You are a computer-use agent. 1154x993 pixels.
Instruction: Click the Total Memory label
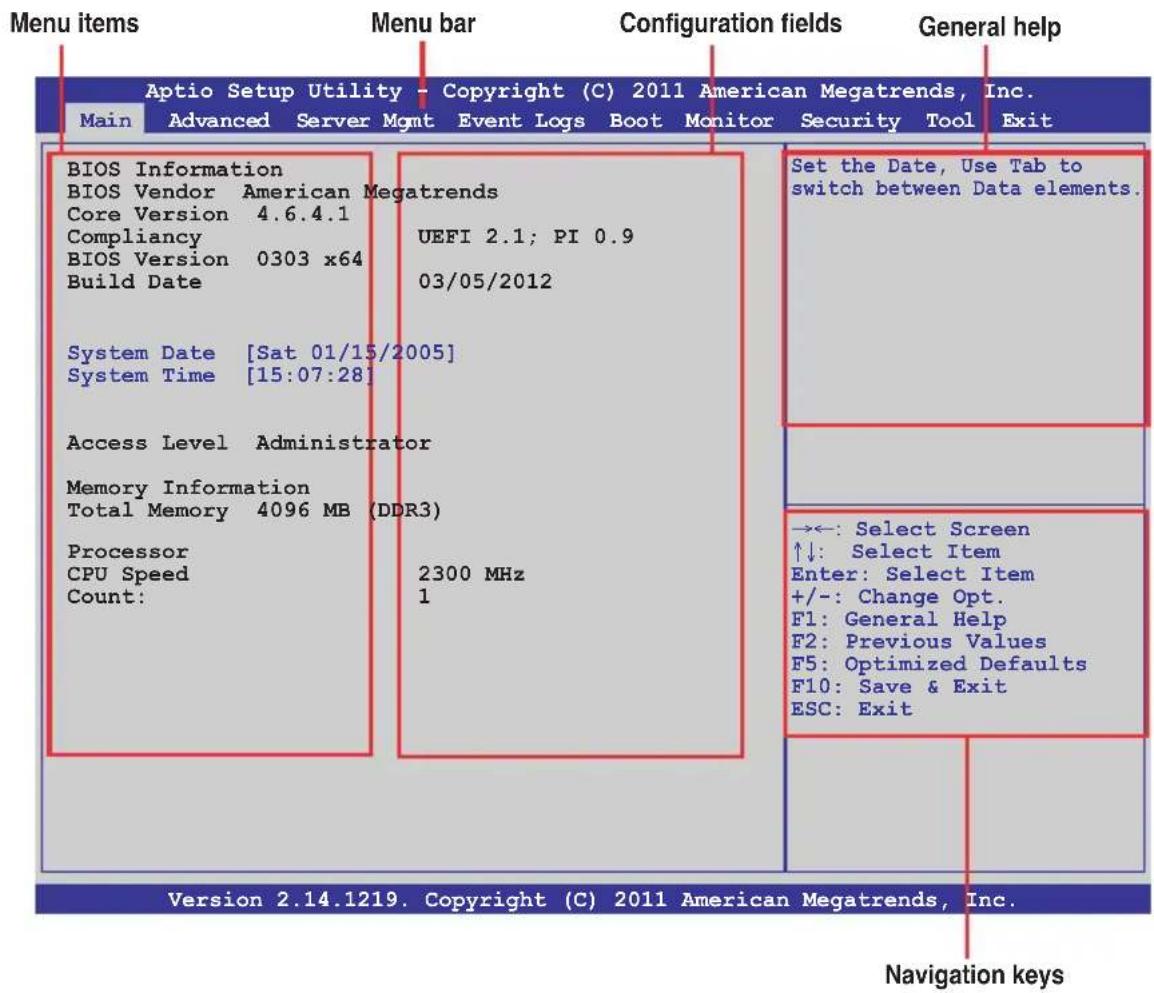click(x=147, y=510)
